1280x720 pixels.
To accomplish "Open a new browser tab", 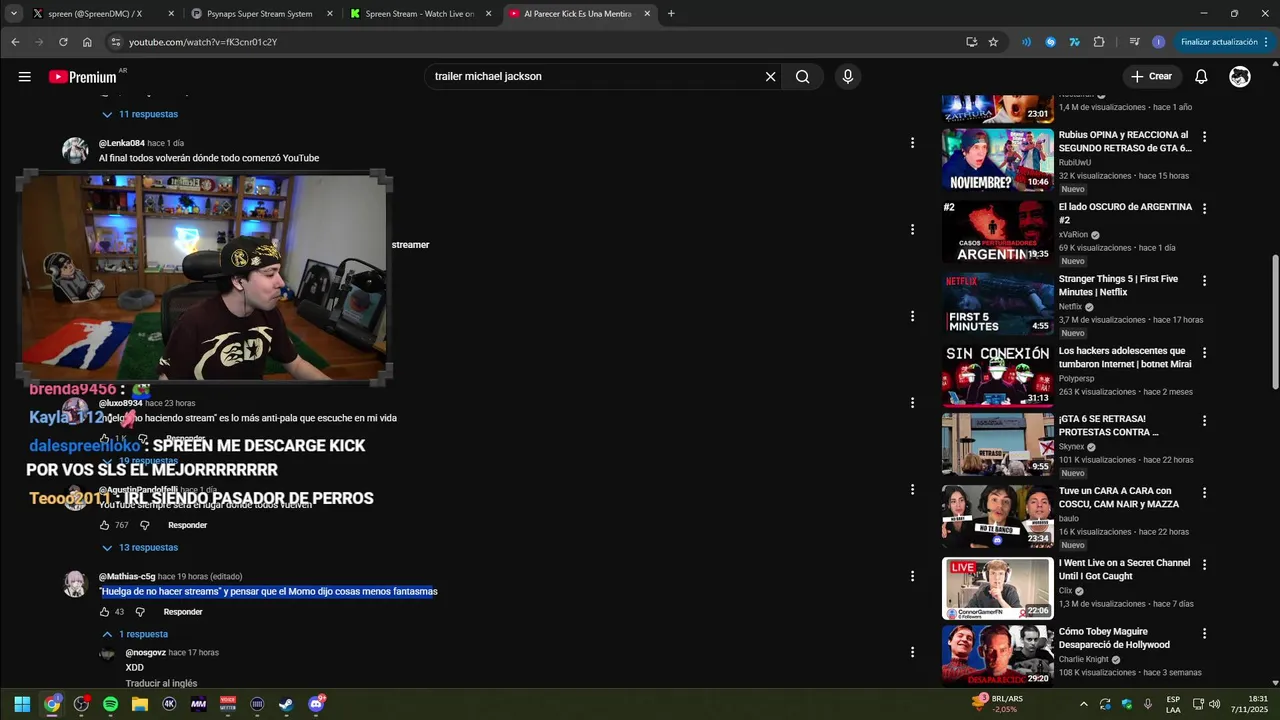I will click(x=671, y=14).
